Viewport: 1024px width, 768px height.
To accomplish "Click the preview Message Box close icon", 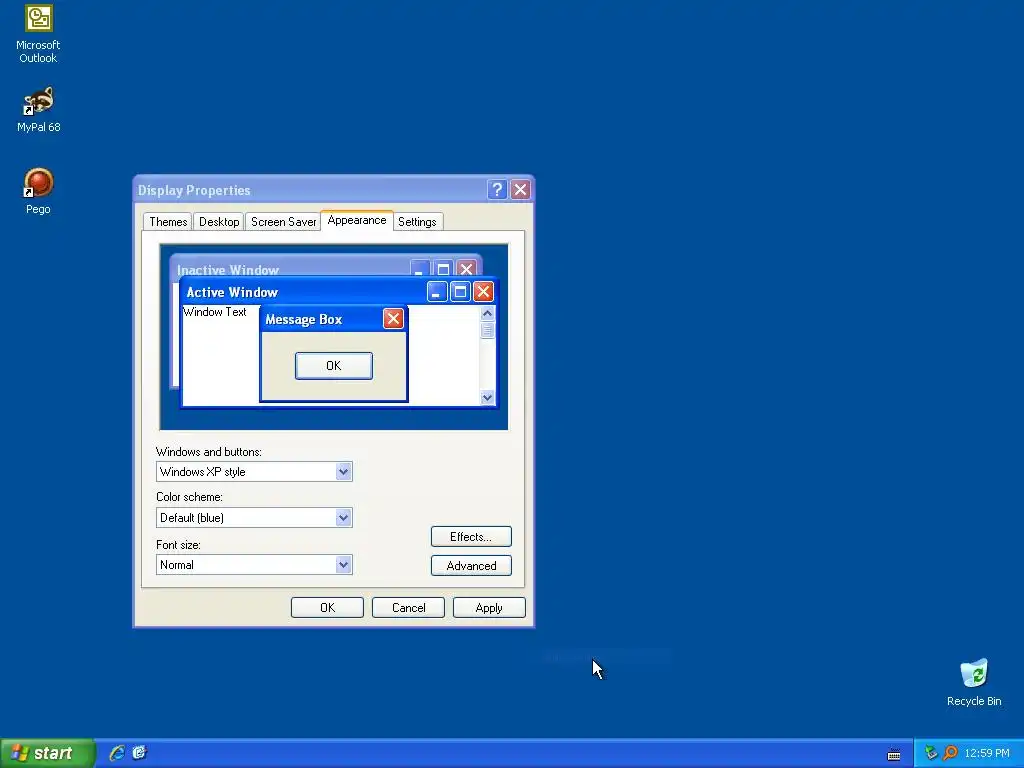I will [x=393, y=319].
